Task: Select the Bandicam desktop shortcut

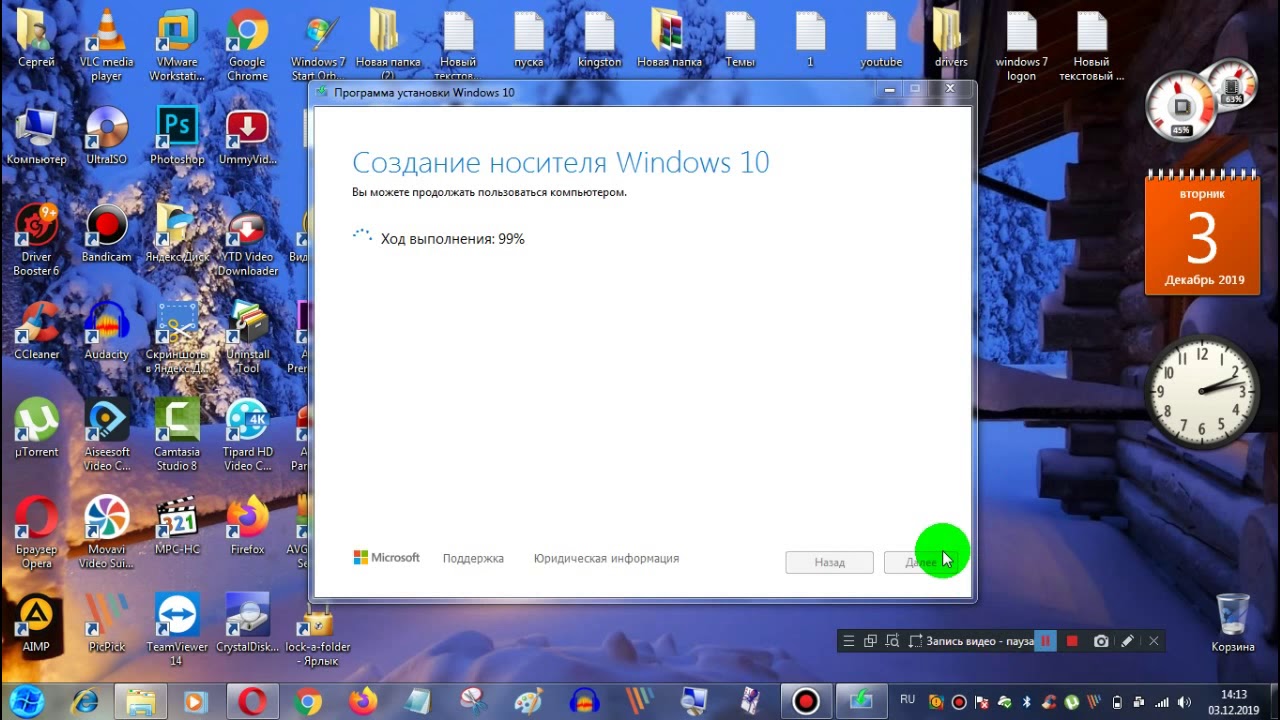Action: pos(106,235)
